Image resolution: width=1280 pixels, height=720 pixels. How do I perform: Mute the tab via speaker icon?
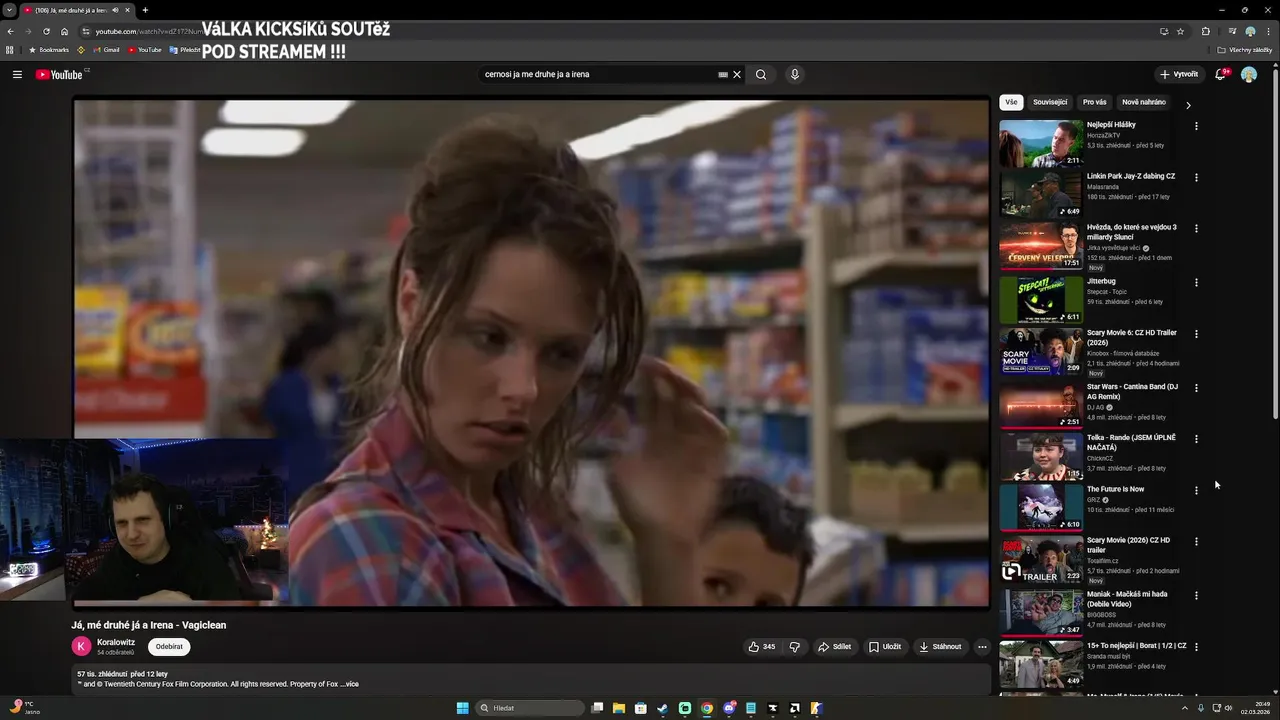[115, 10]
